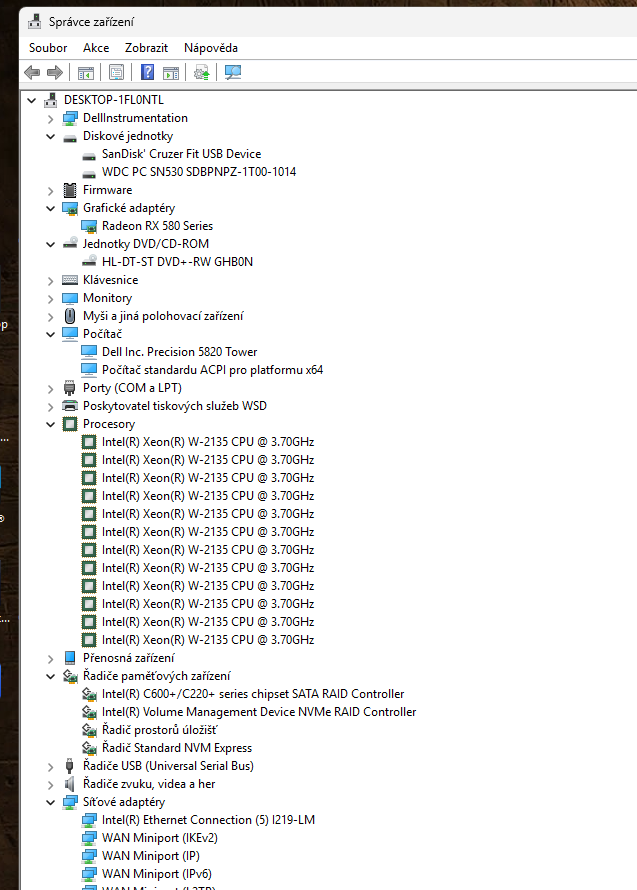This screenshot has height=890, width=637.
Task: Select the Řadiče zvuku, videa a her label
Action: [x=149, y=784]
